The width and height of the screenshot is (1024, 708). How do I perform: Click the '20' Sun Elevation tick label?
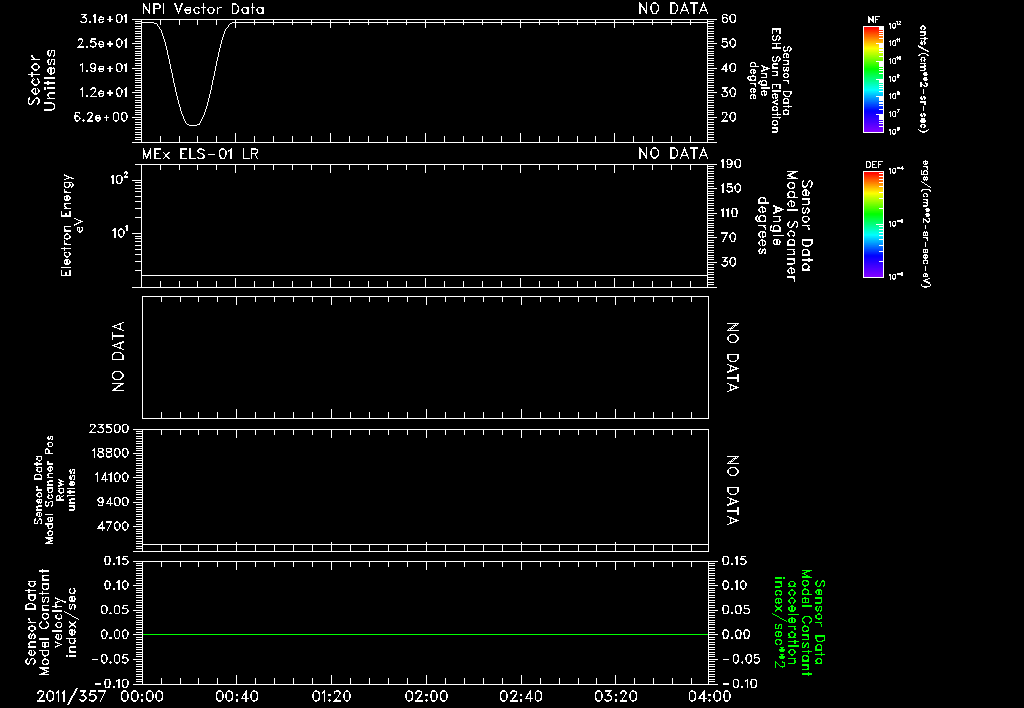(729, 118)
